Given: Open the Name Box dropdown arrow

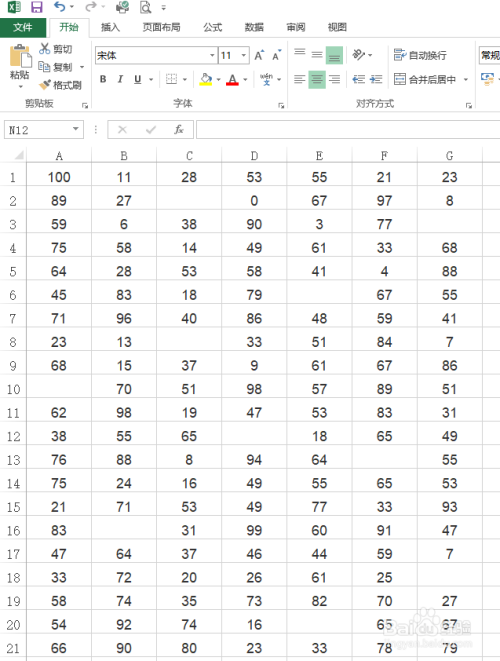Looking at the screenshot, I should pyautogui.click(x=76, y=129).
